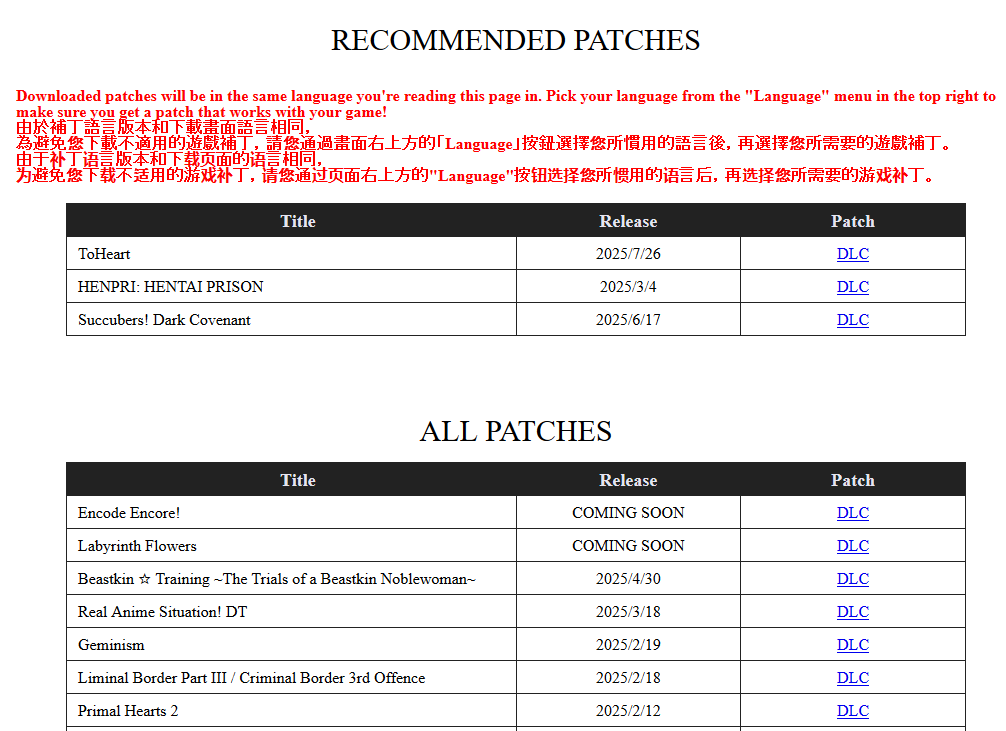This screenshot has height=731, width=1006.
Task: Select 'Succubers! Dark Covenant' title text
Action: tap(164, 320)
